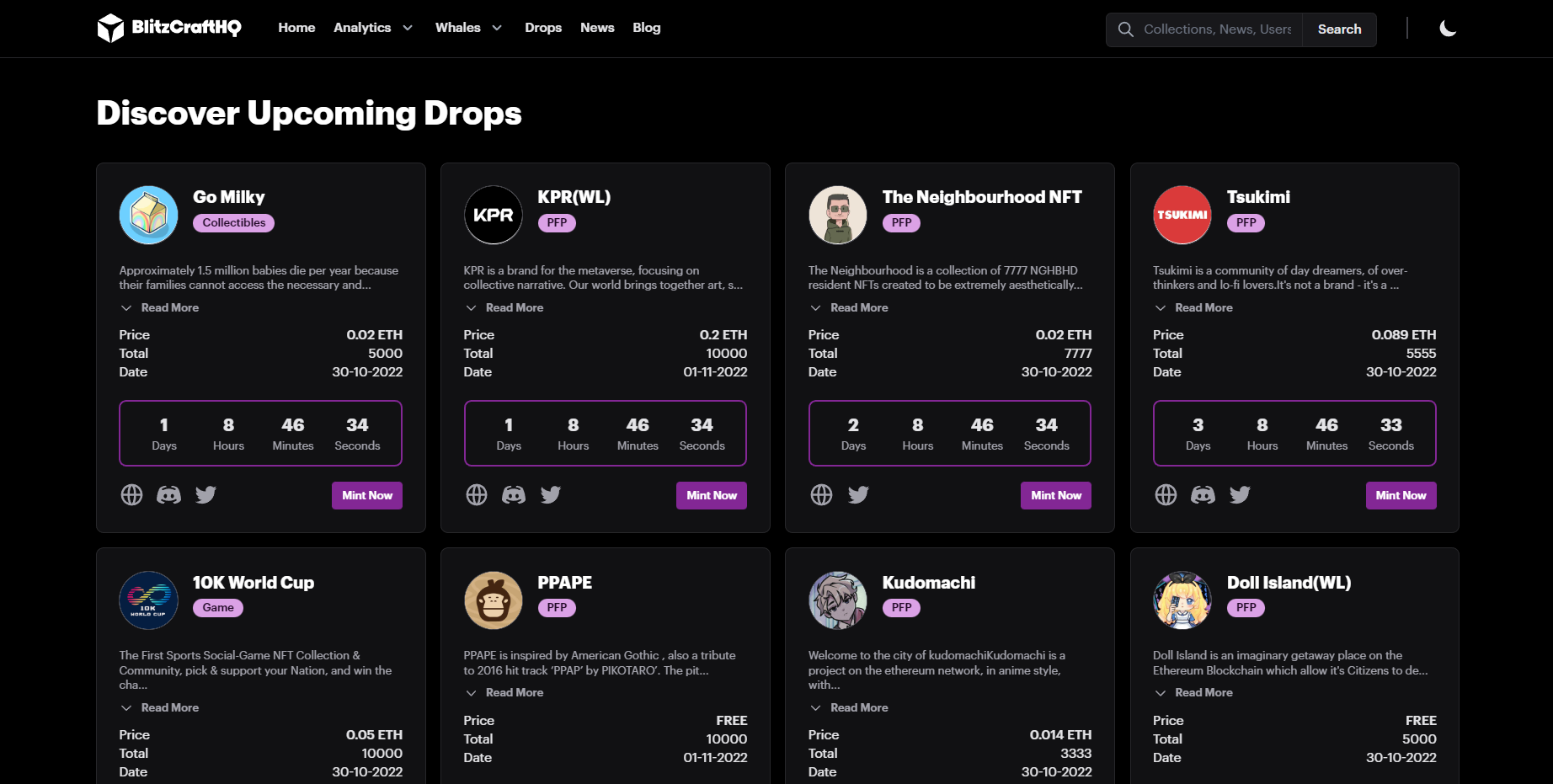
Task: Expand the Analytics dropdown menu
Action: click(373, 28)
